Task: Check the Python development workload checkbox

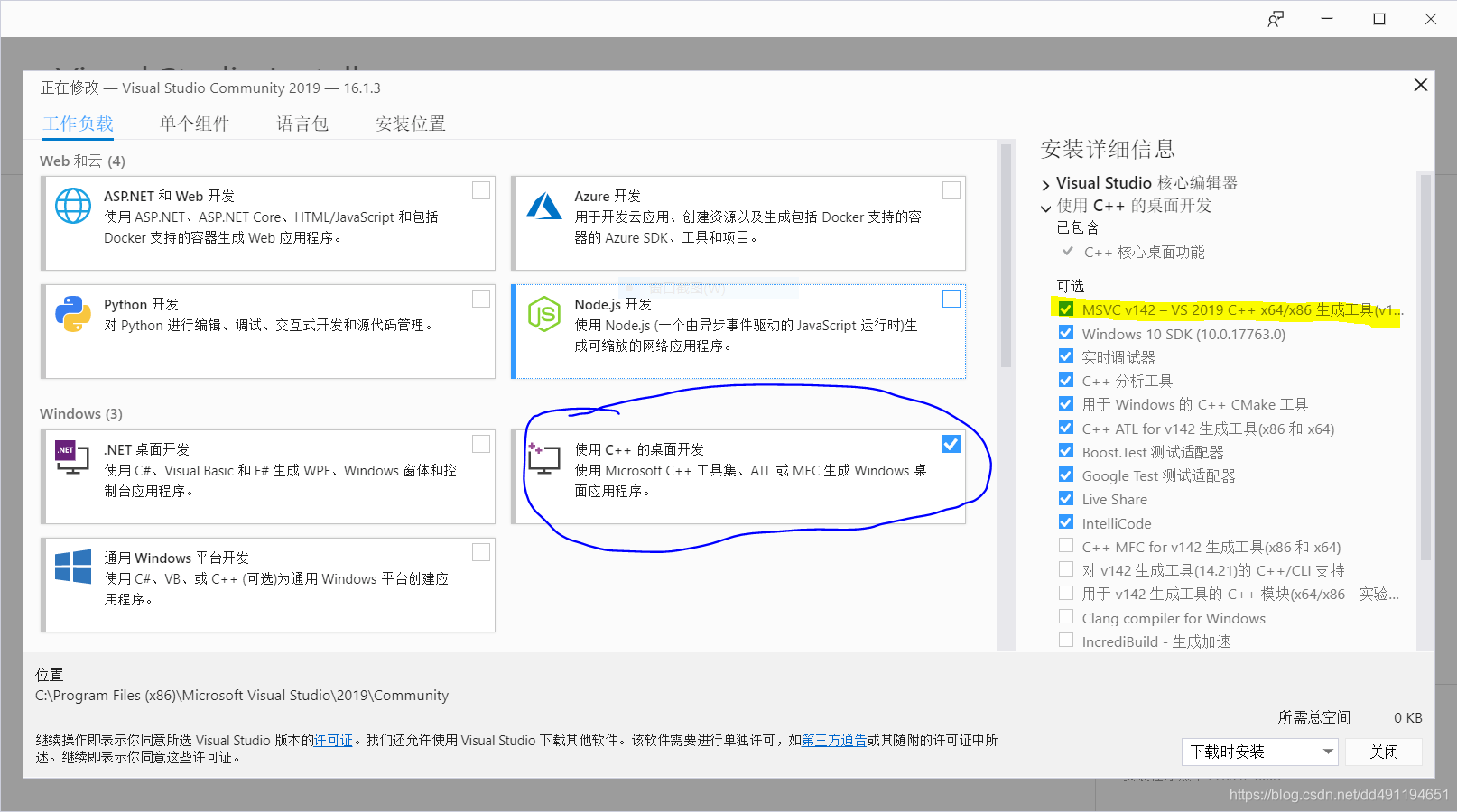Action: pos(481,299)
